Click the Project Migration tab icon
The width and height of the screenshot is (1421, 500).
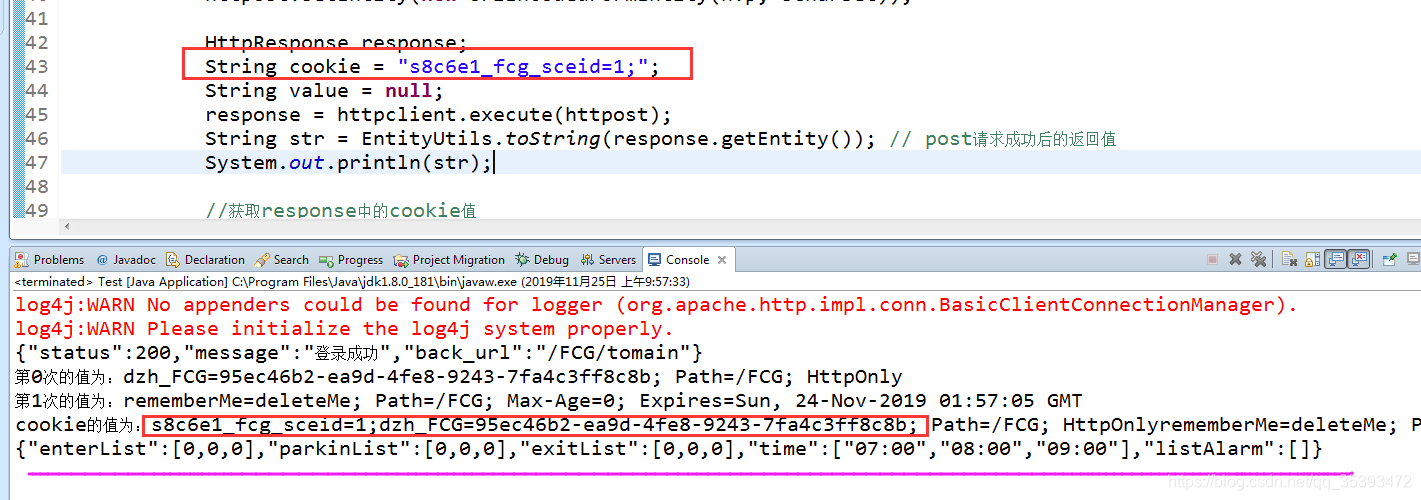(x=401, y=260)
